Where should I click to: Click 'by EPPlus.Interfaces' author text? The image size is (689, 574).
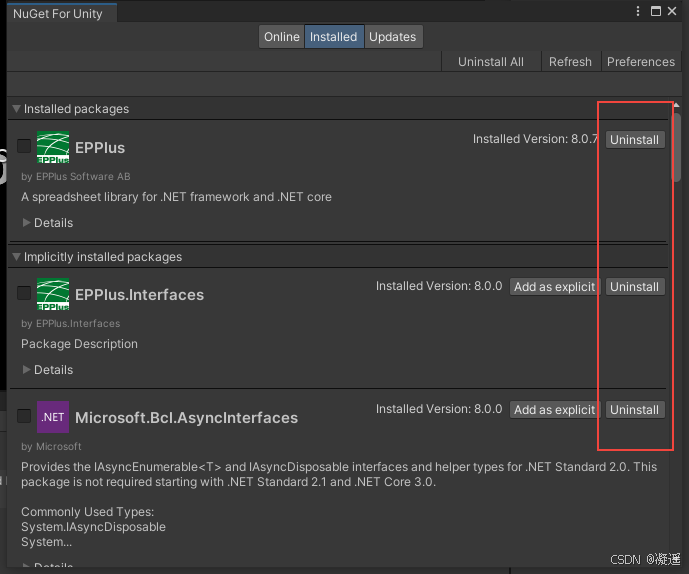[71, 323]
